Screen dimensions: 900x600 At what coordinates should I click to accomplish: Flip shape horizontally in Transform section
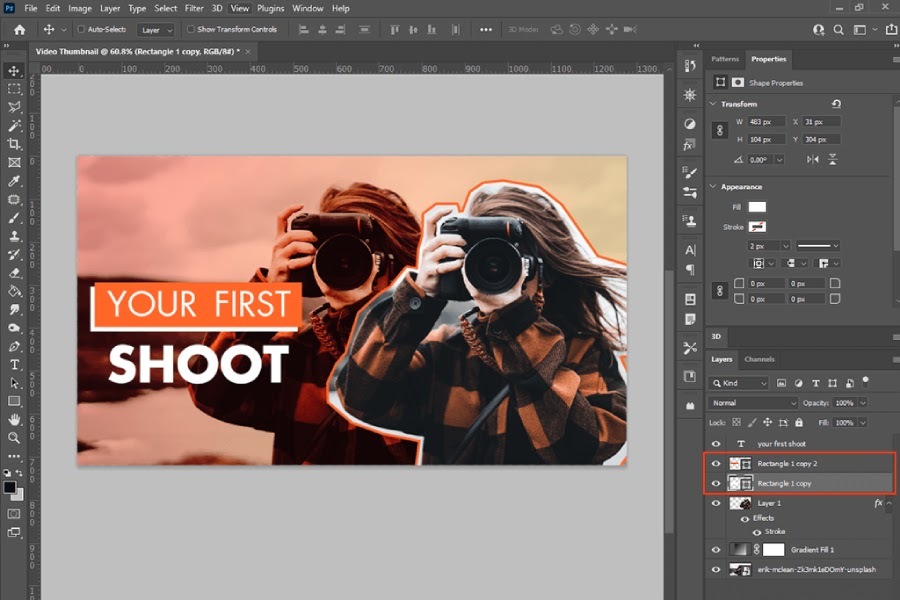pyautogui.click(x=813, y=160)
